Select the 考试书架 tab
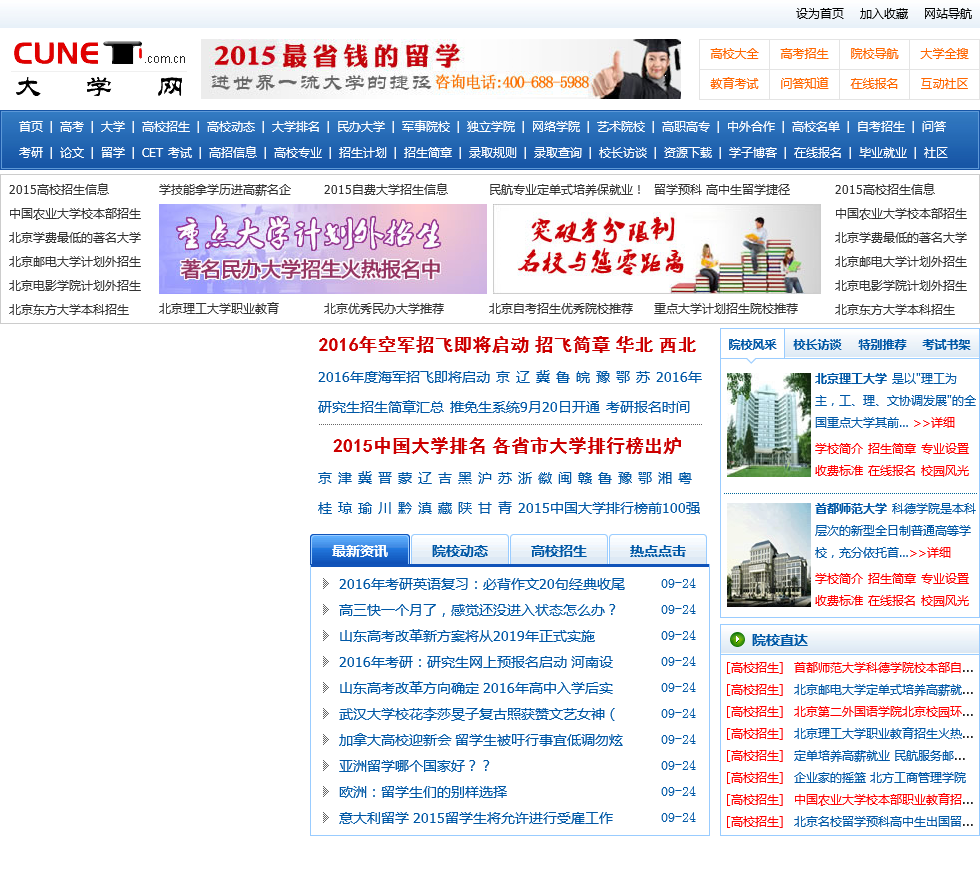The height and width of the screenshot is (891, 980). 946,344
